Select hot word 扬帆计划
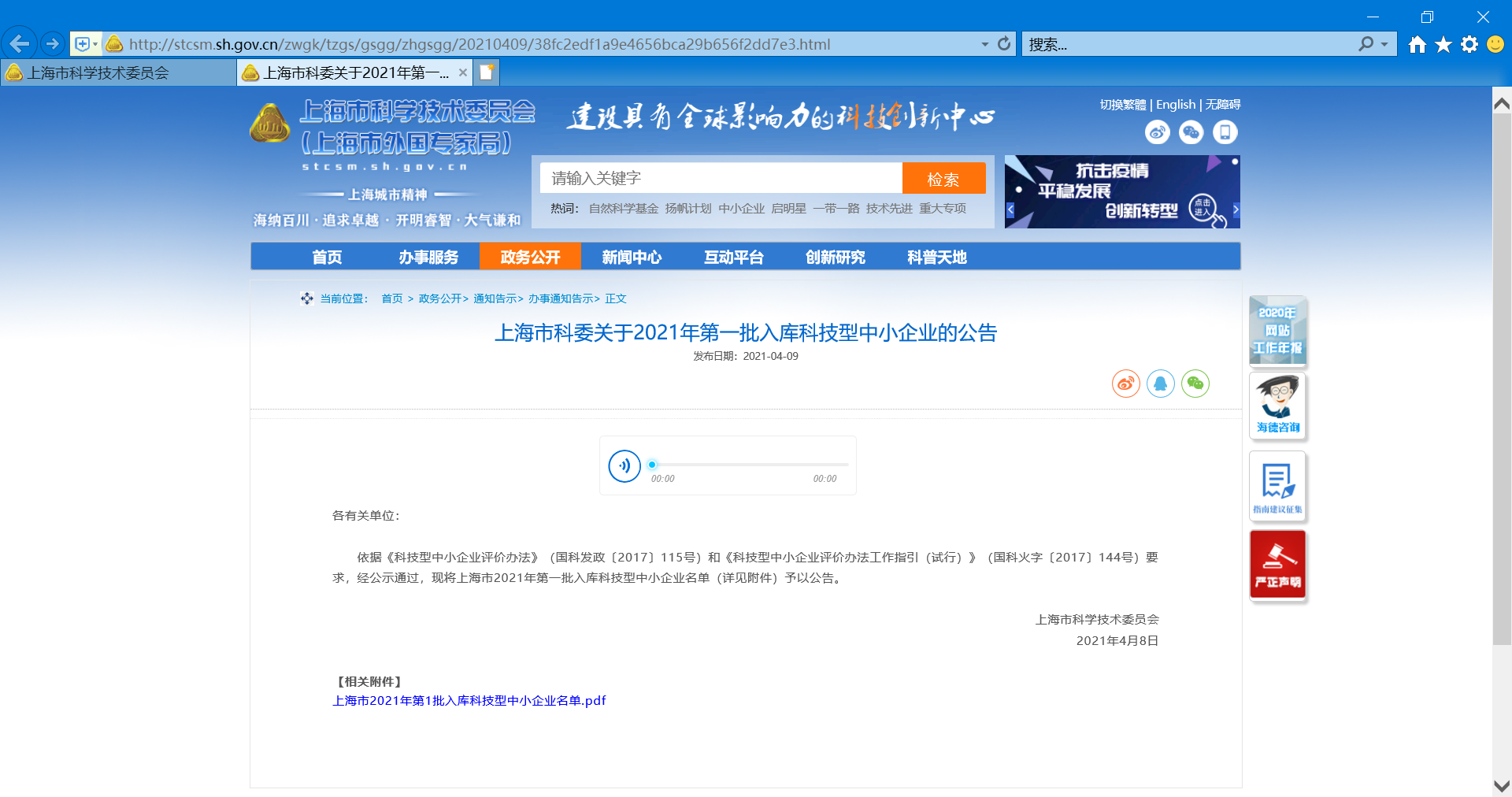 688,209
